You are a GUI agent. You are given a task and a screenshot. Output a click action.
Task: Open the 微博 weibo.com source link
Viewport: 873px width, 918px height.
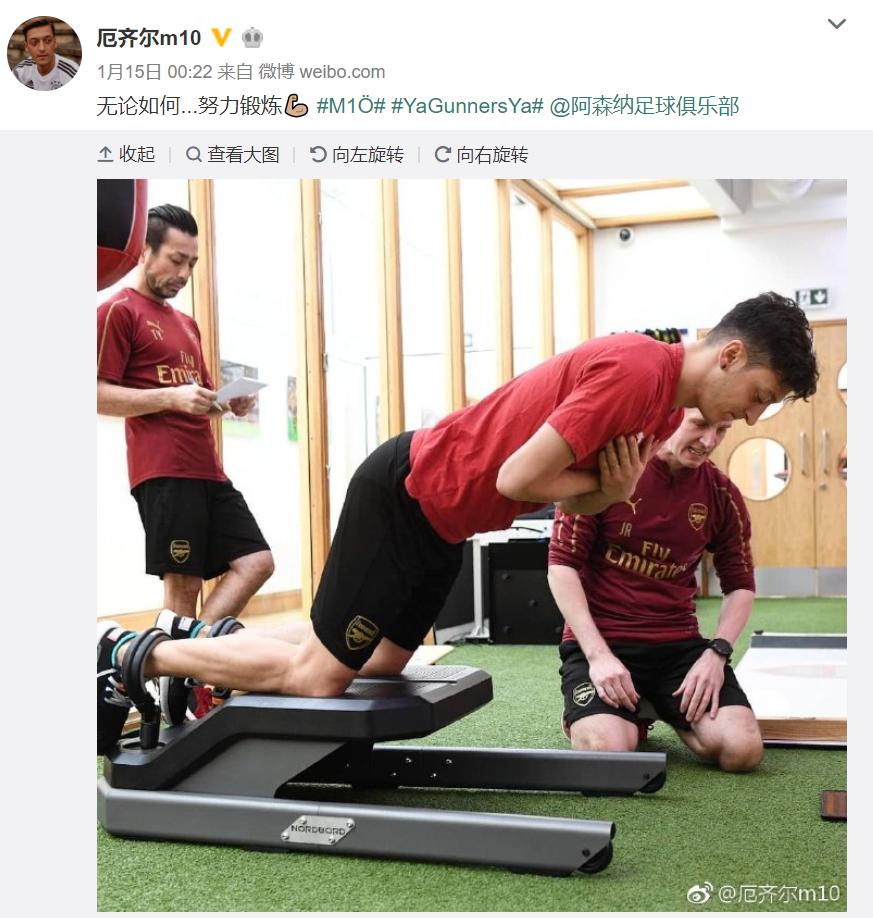[x=322, y=72]
